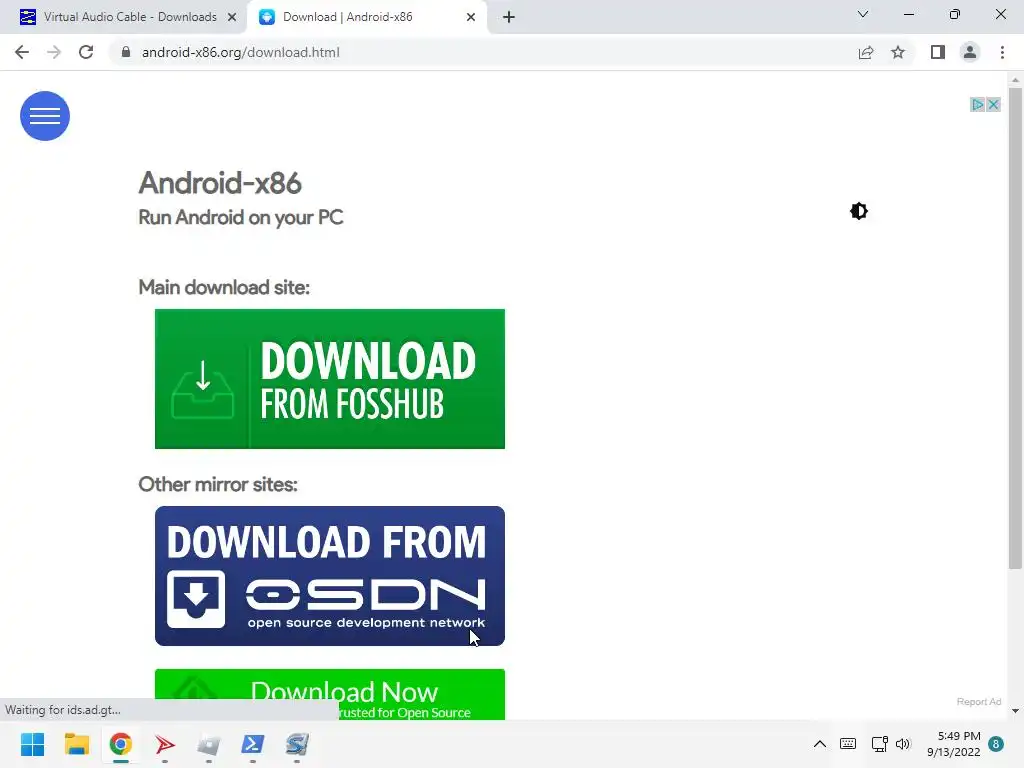
Task: Click 'Run Android on your PC' text
Action: pos(241,217)
